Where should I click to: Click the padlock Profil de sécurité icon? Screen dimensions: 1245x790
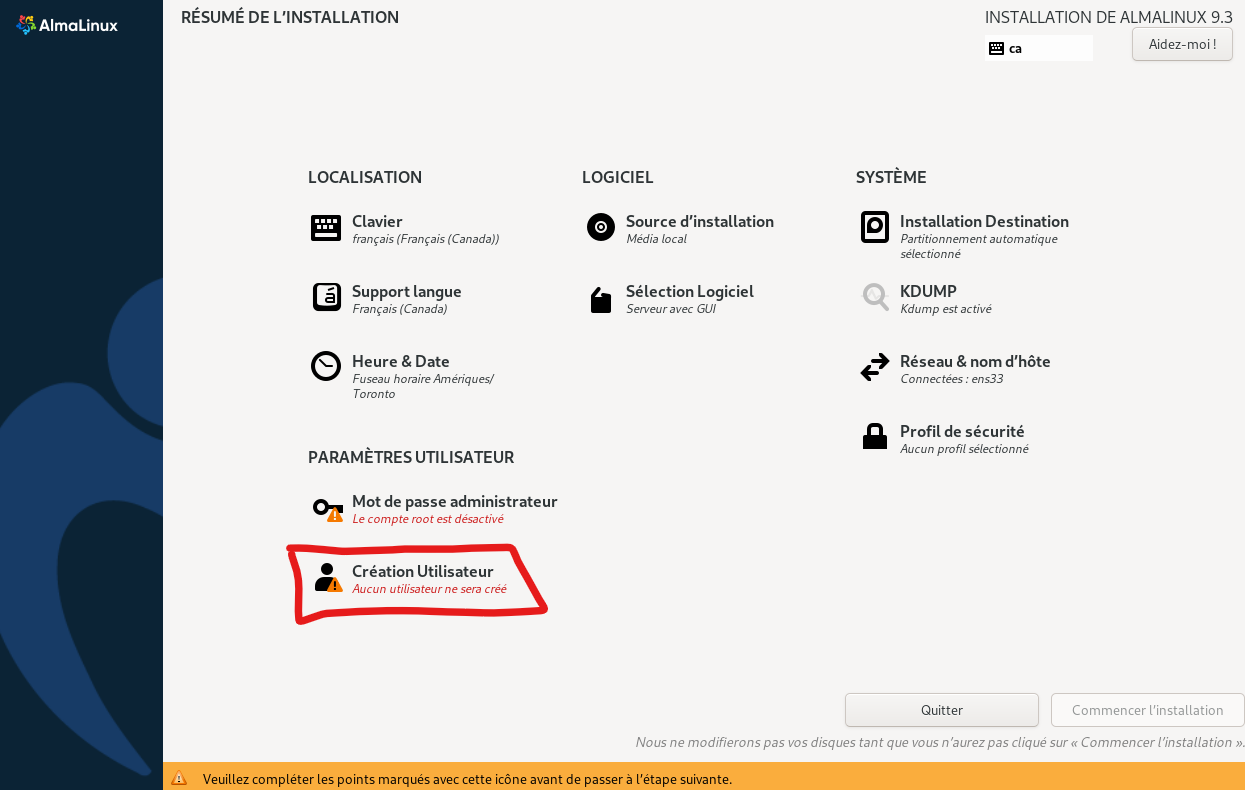pyautogui.click(x=874, y=436)
